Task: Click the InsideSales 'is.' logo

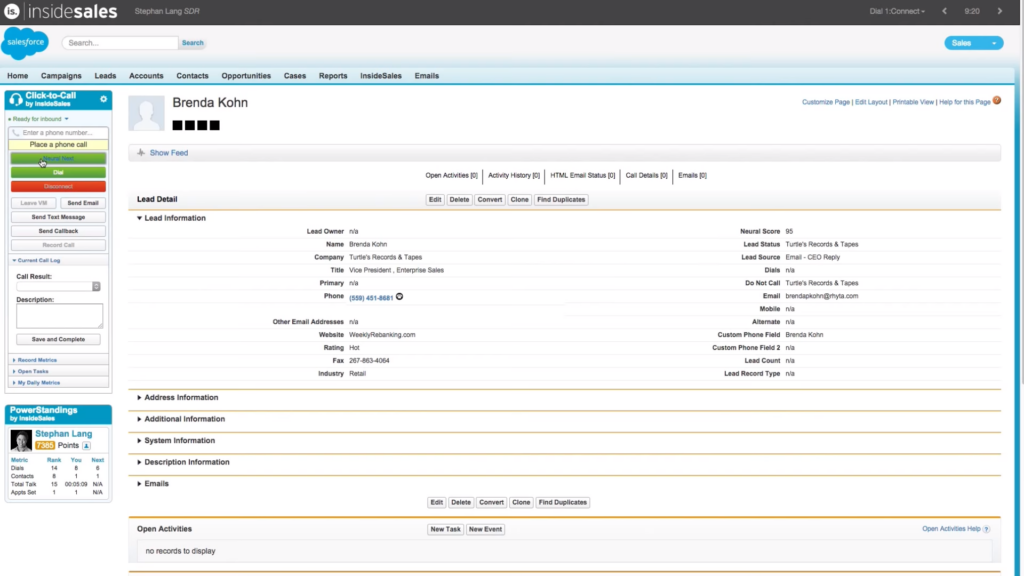Action: (12, 11)
